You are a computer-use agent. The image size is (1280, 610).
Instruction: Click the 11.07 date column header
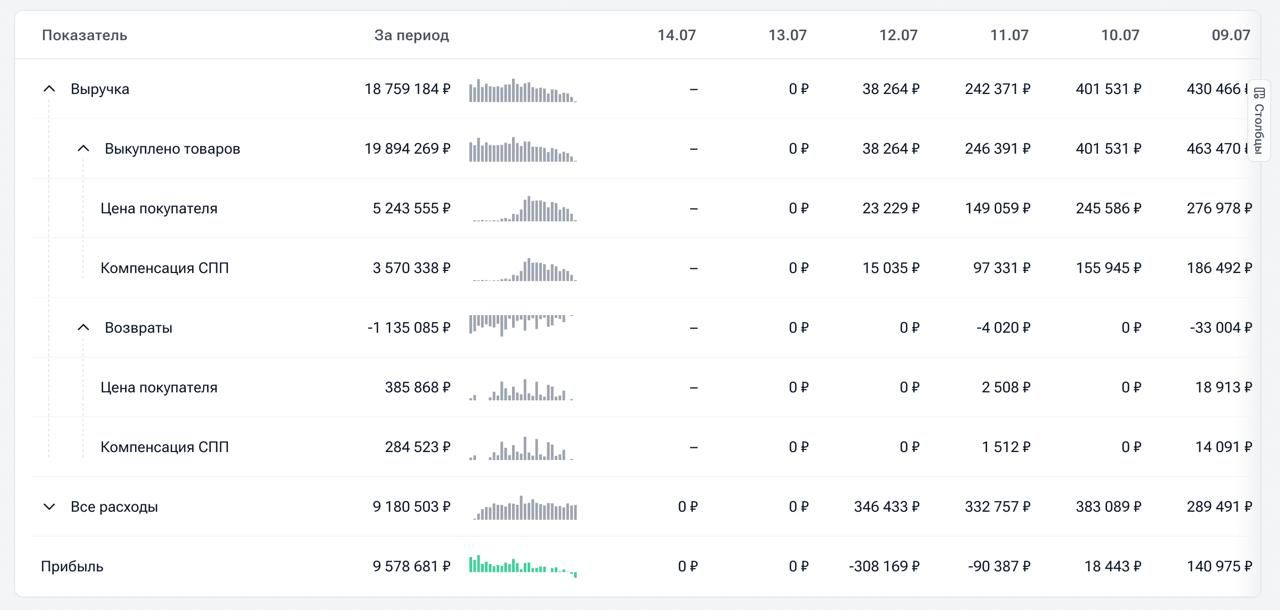click(x=1010, y=35)
